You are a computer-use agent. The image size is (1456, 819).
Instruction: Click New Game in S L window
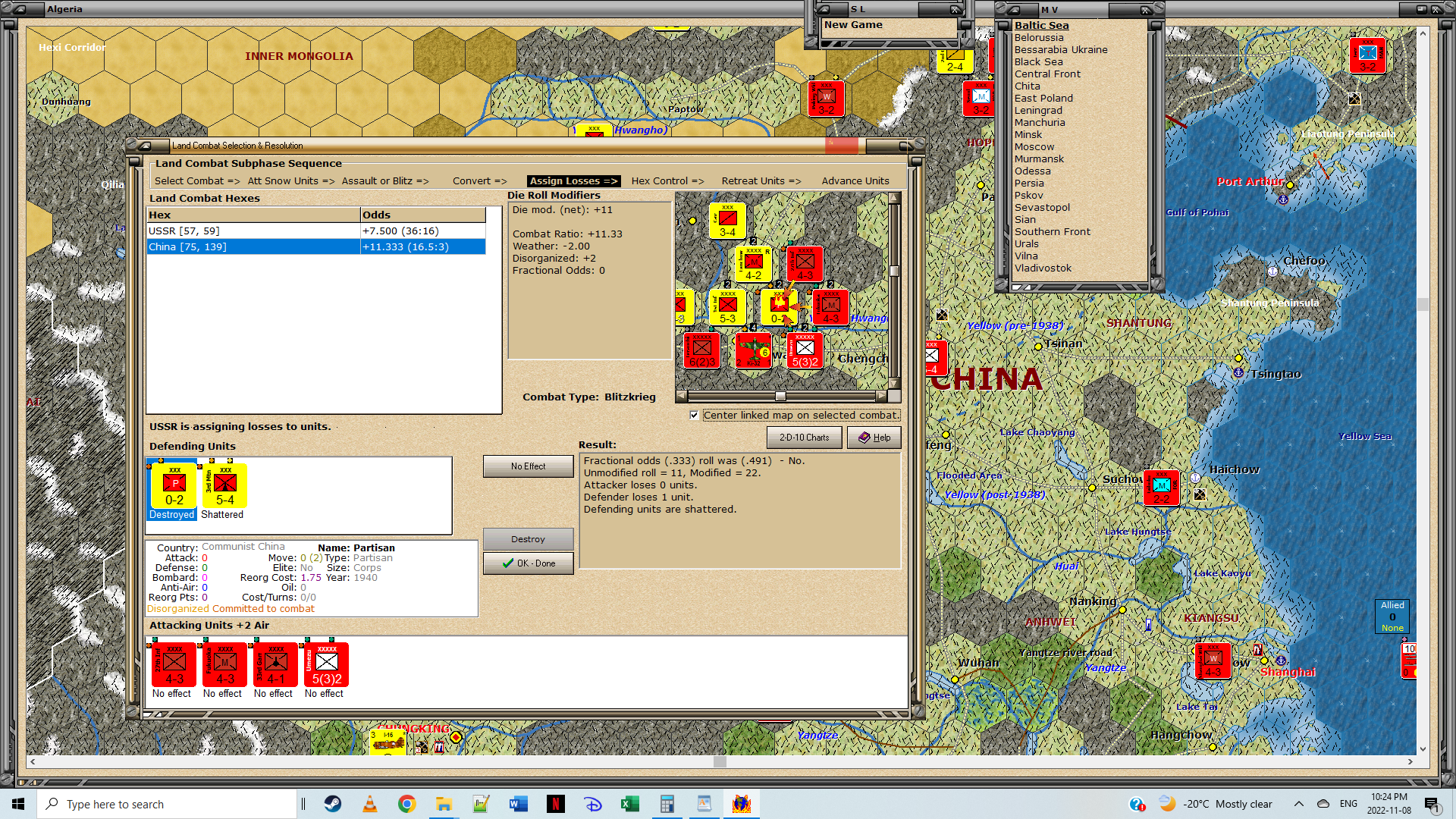pos(853,24)
